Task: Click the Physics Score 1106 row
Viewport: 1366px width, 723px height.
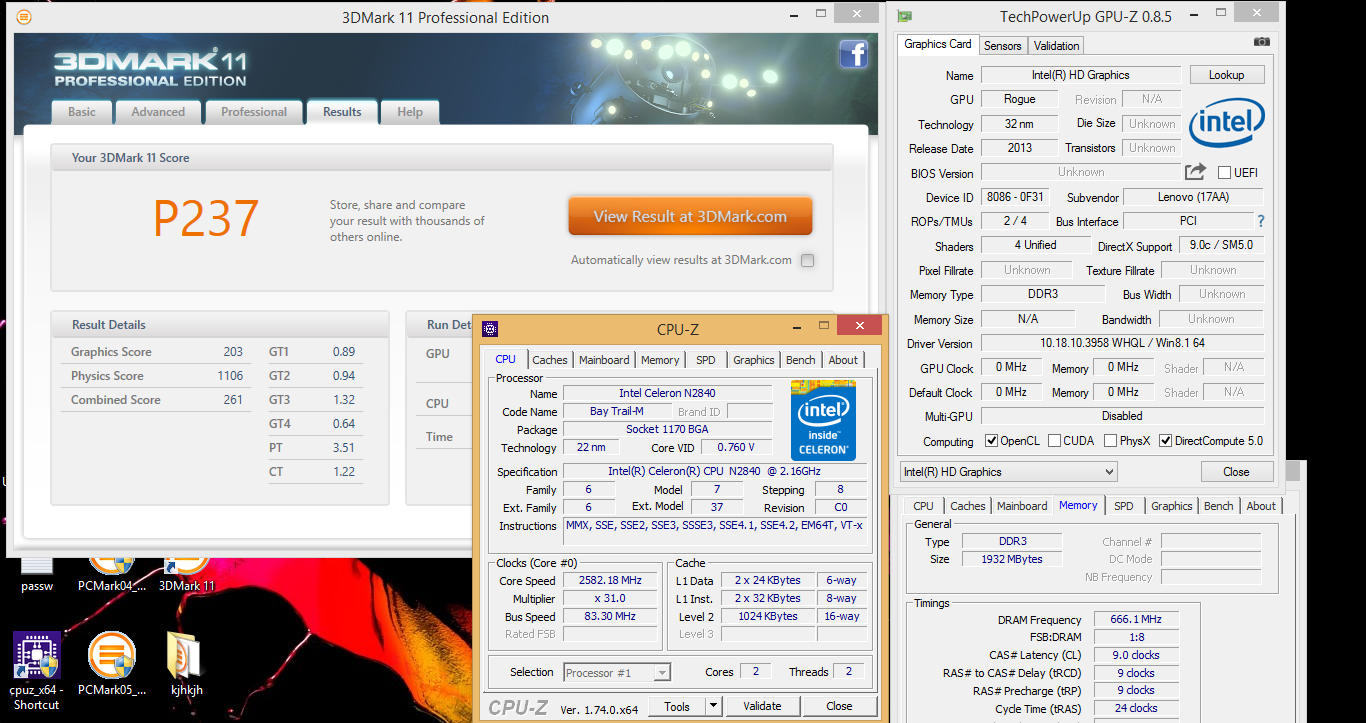Action: [157, 376]
